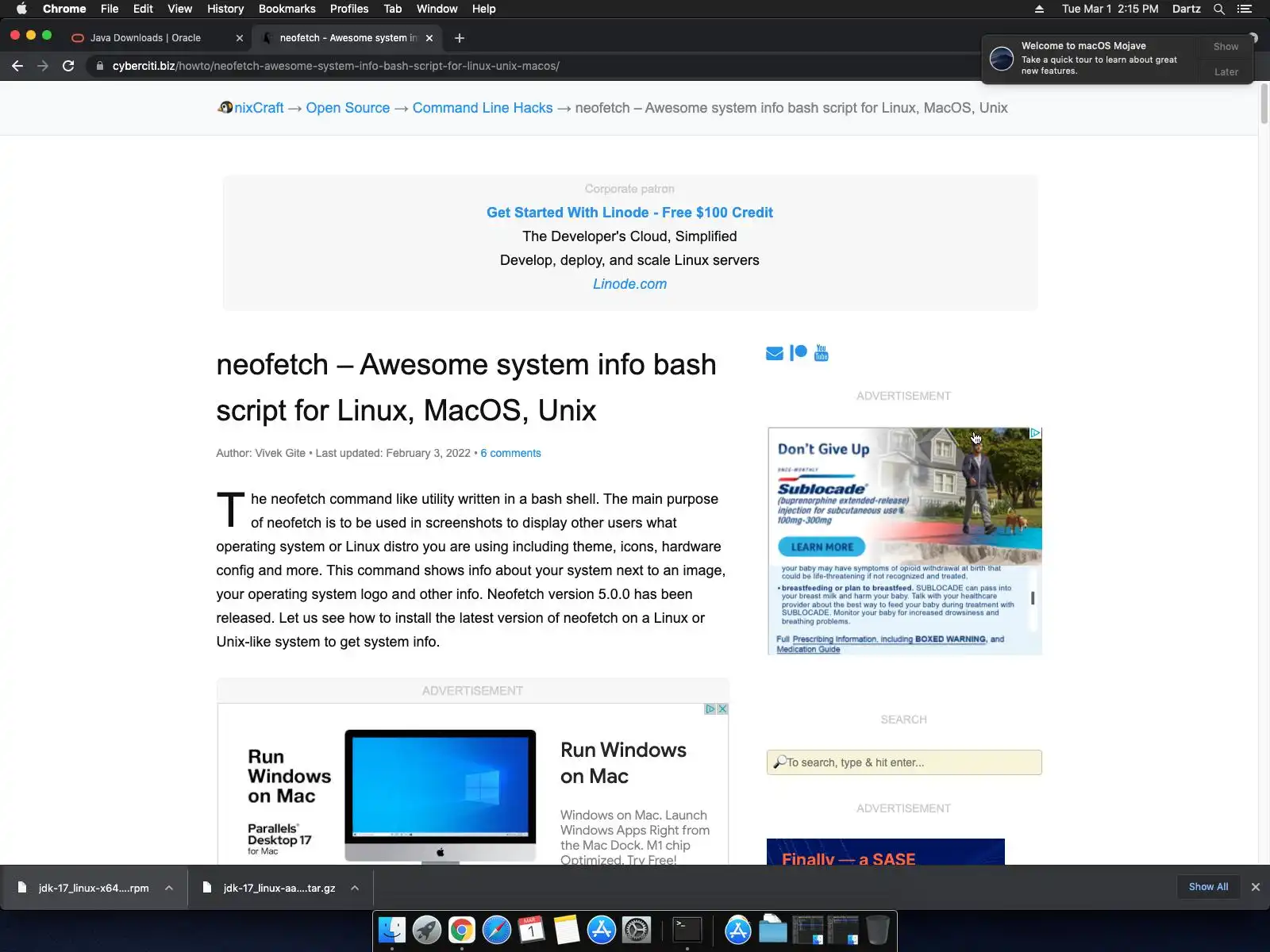Open Calendar from the Dock
The height and width of the screenshot is (952, 1270).
click(531, 930)
